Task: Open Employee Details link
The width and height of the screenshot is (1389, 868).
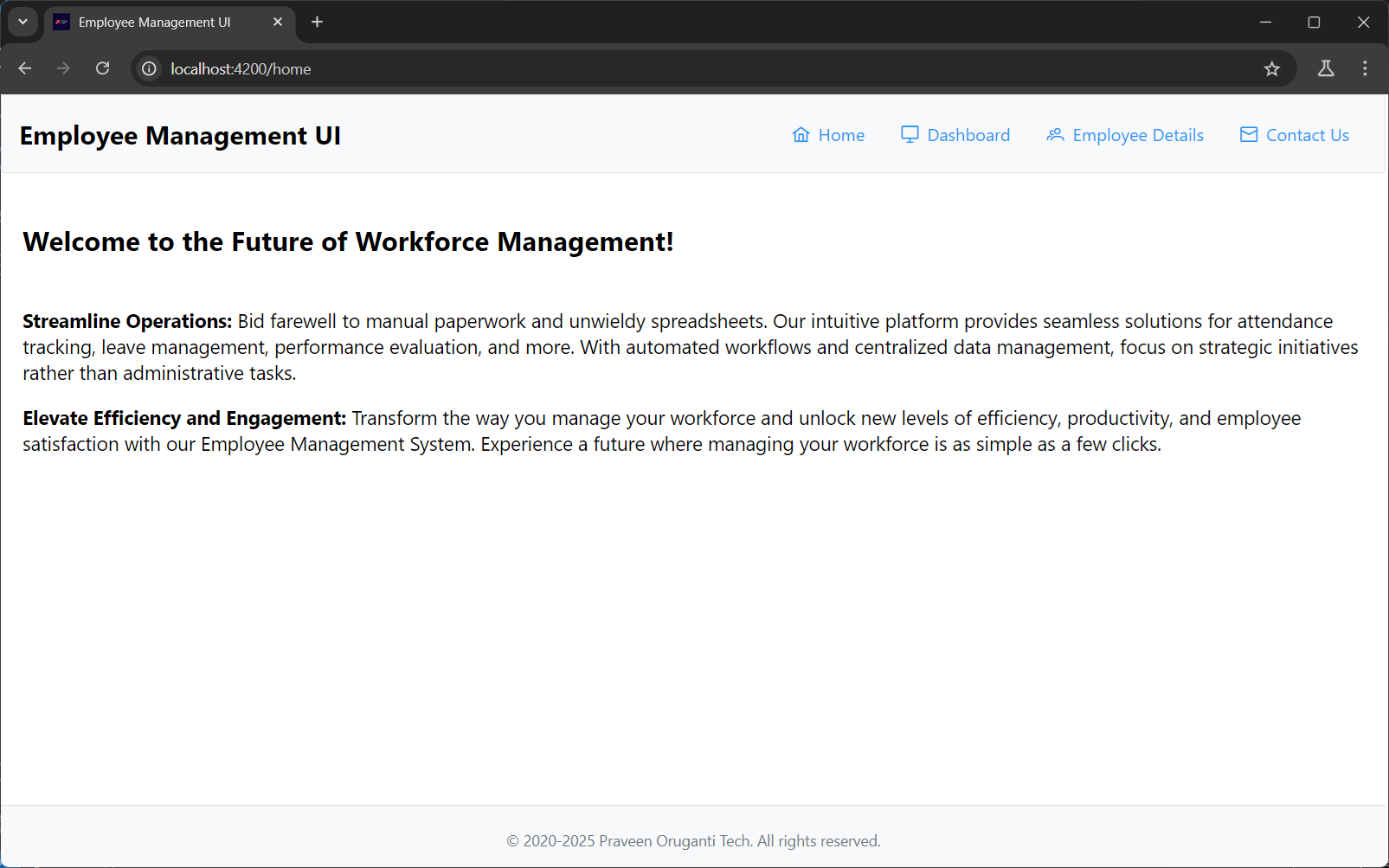Action: tap(1125, 135)
